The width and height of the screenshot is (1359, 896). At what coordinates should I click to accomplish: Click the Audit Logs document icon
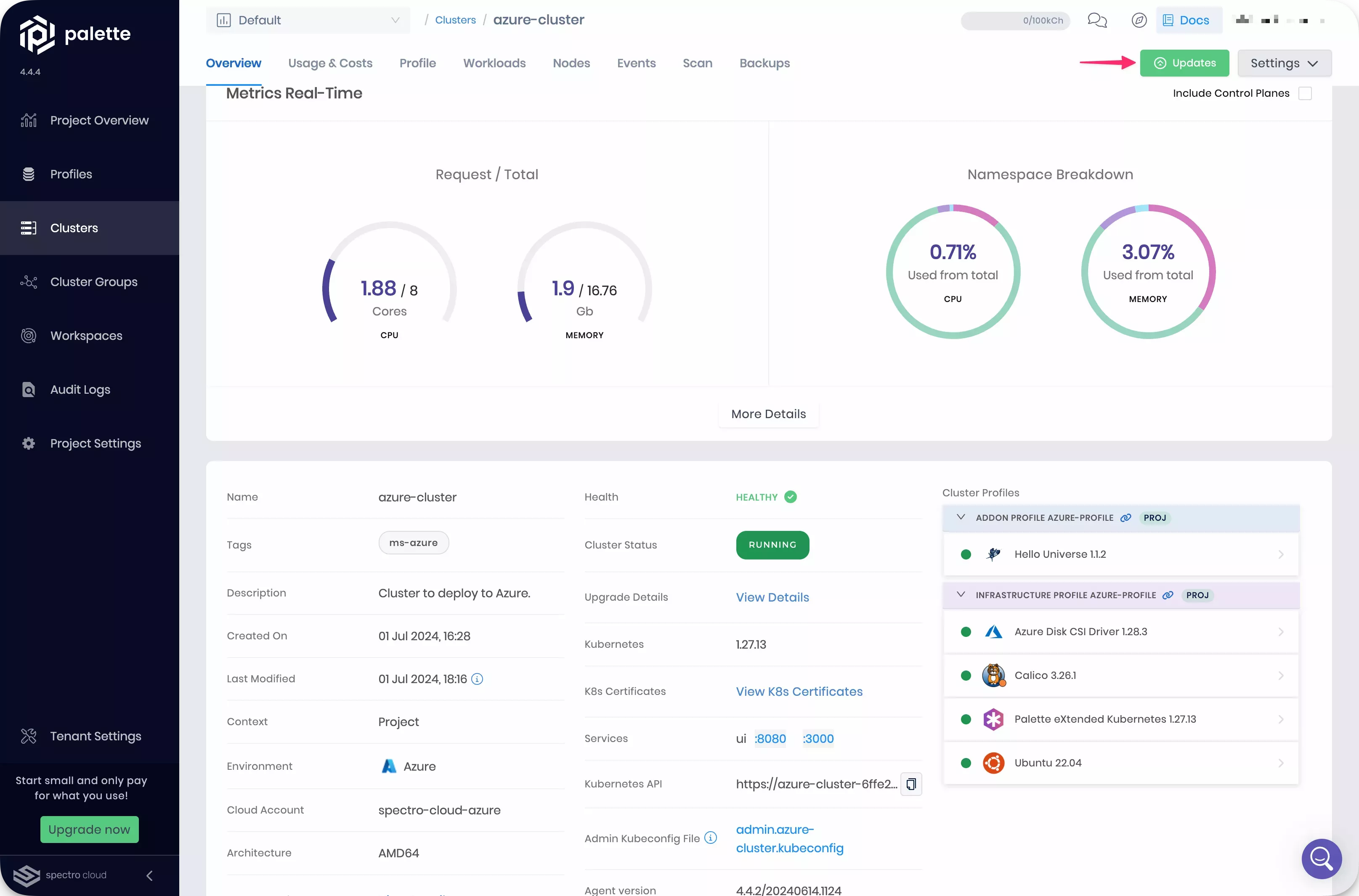coord(29,390)
